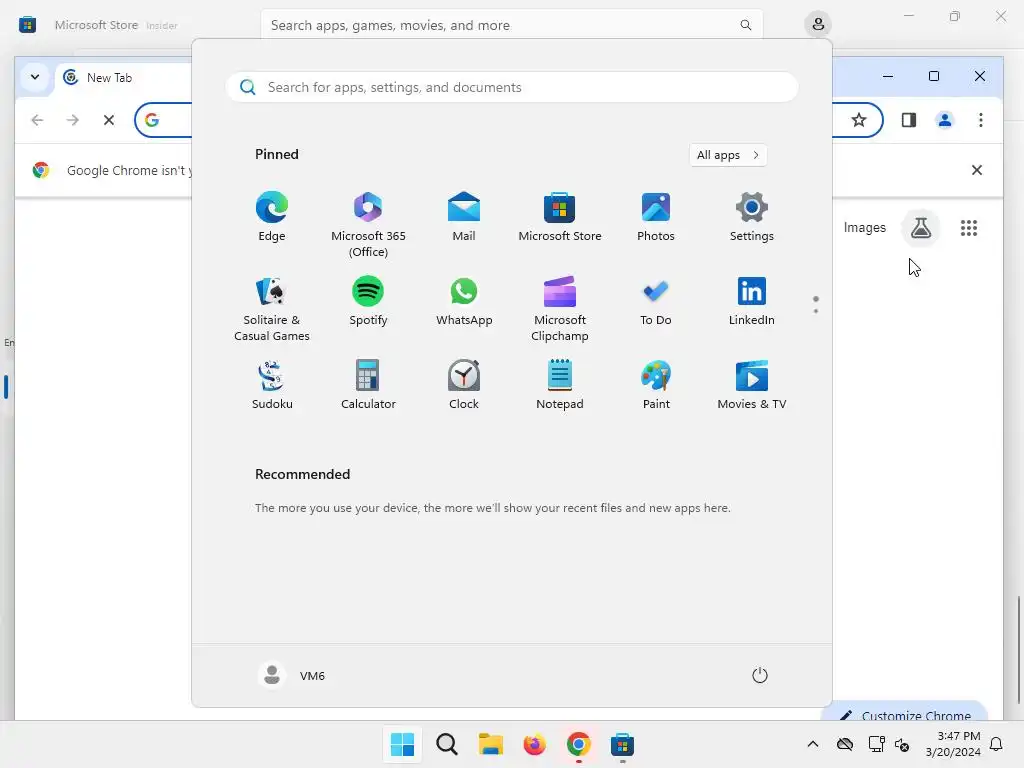
Task: Click the muted volume tray icon
Action: [902, 744]
